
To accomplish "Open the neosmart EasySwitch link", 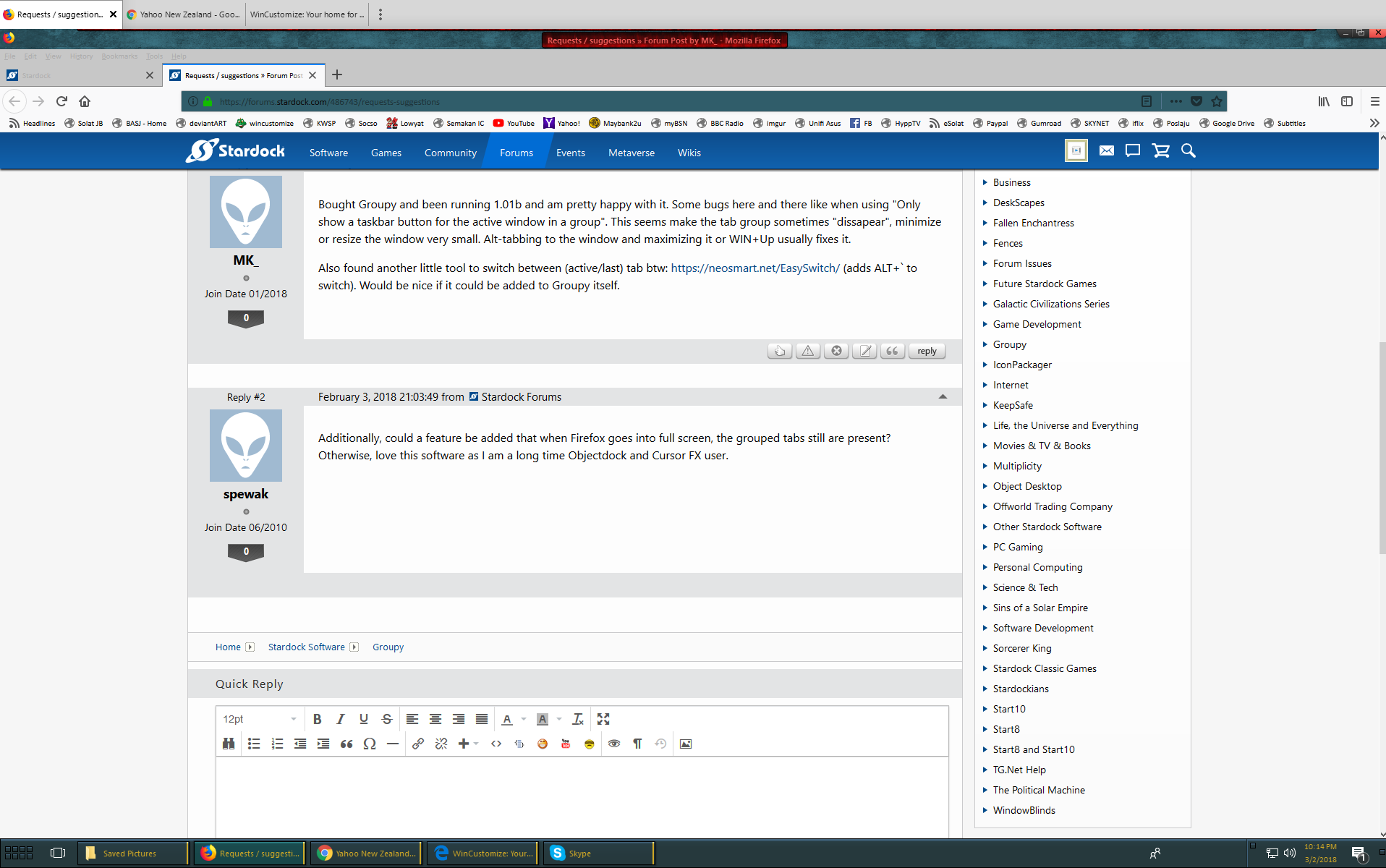I will click(755, 268).
